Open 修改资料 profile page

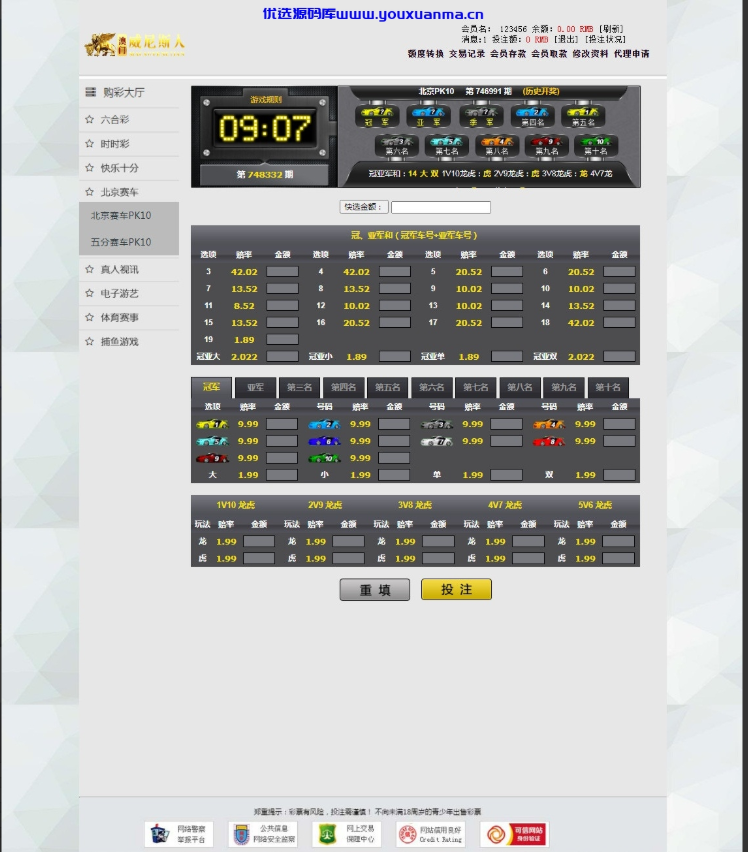[x=590, y=53]
